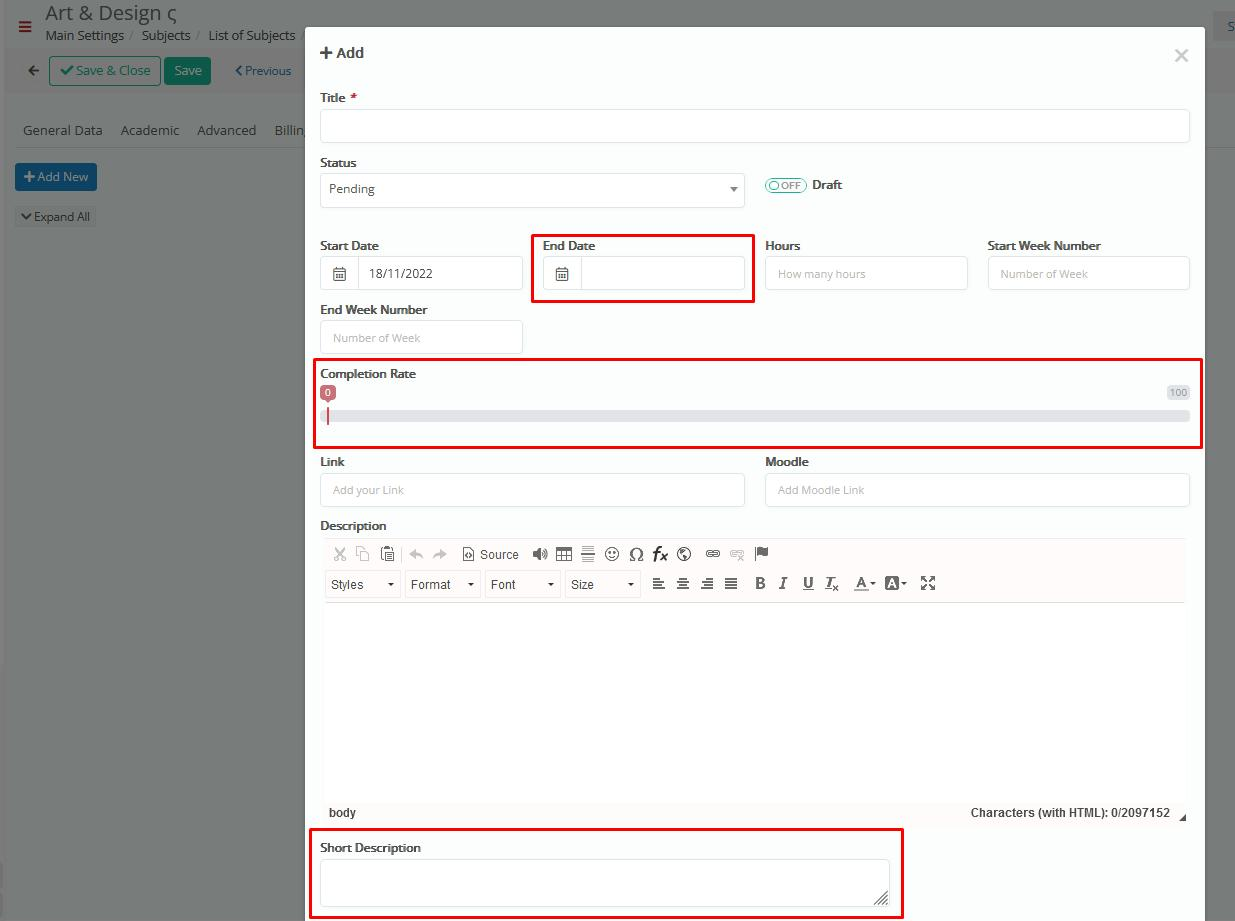Open the math formula fx tool
Image resolution: width=1235 pixels, height=921 pixels.
pyautogui.click(x=660, y=554)
